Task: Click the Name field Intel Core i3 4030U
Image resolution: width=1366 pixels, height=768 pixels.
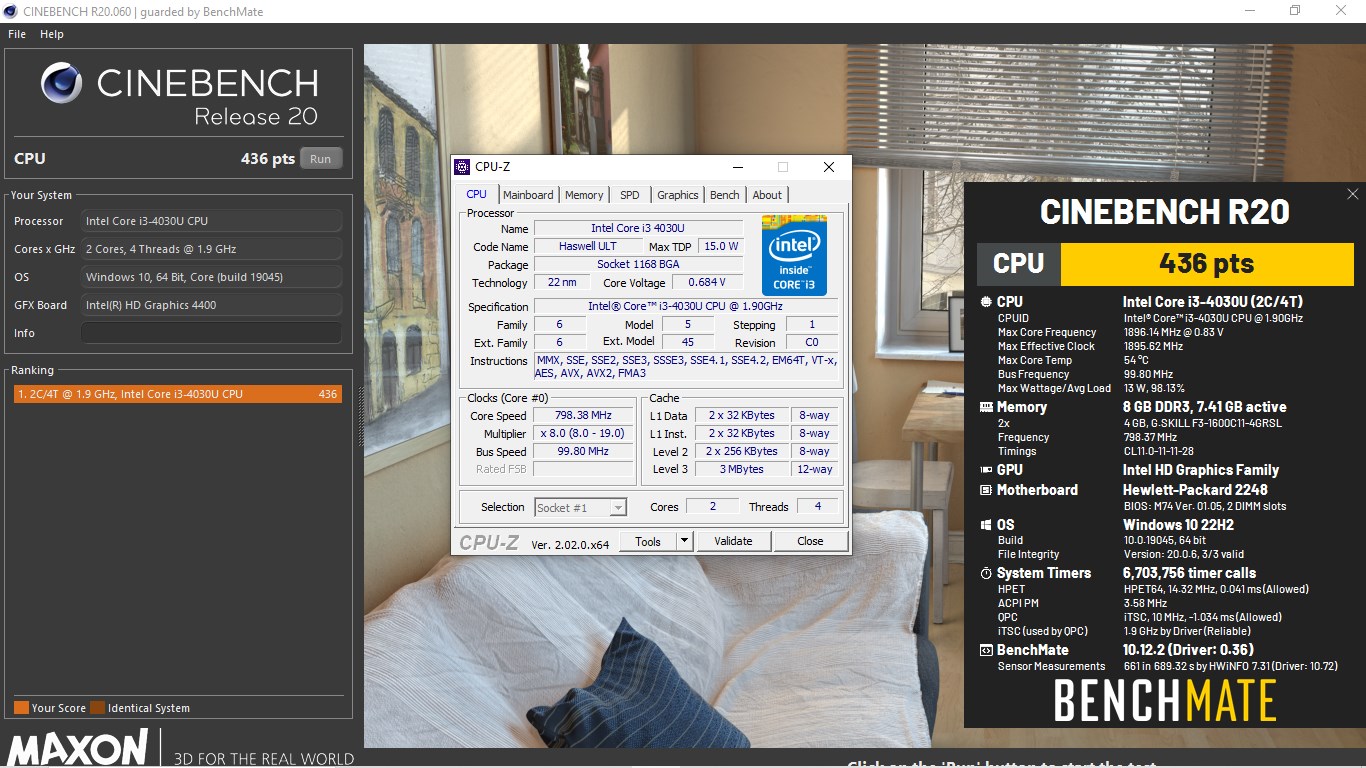Action: 638,228
